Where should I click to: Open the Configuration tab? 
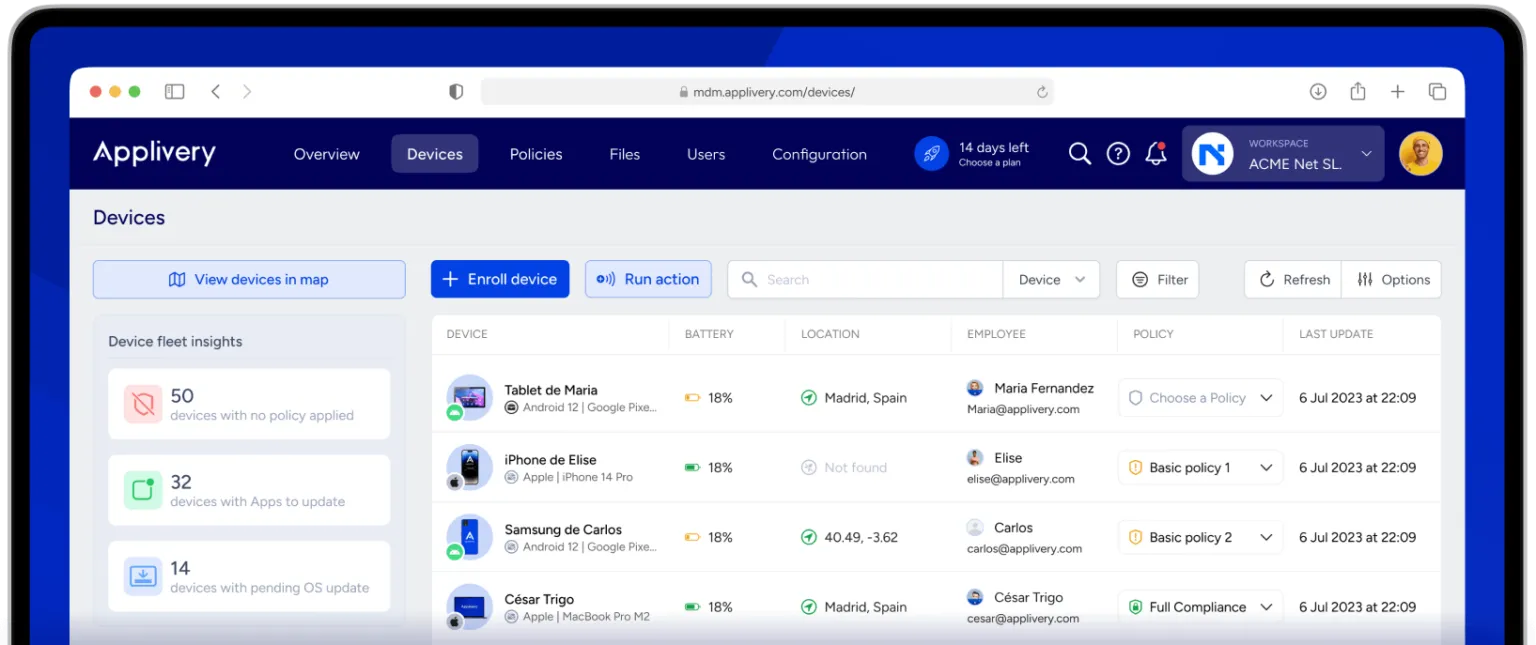(x=819, y=154)
